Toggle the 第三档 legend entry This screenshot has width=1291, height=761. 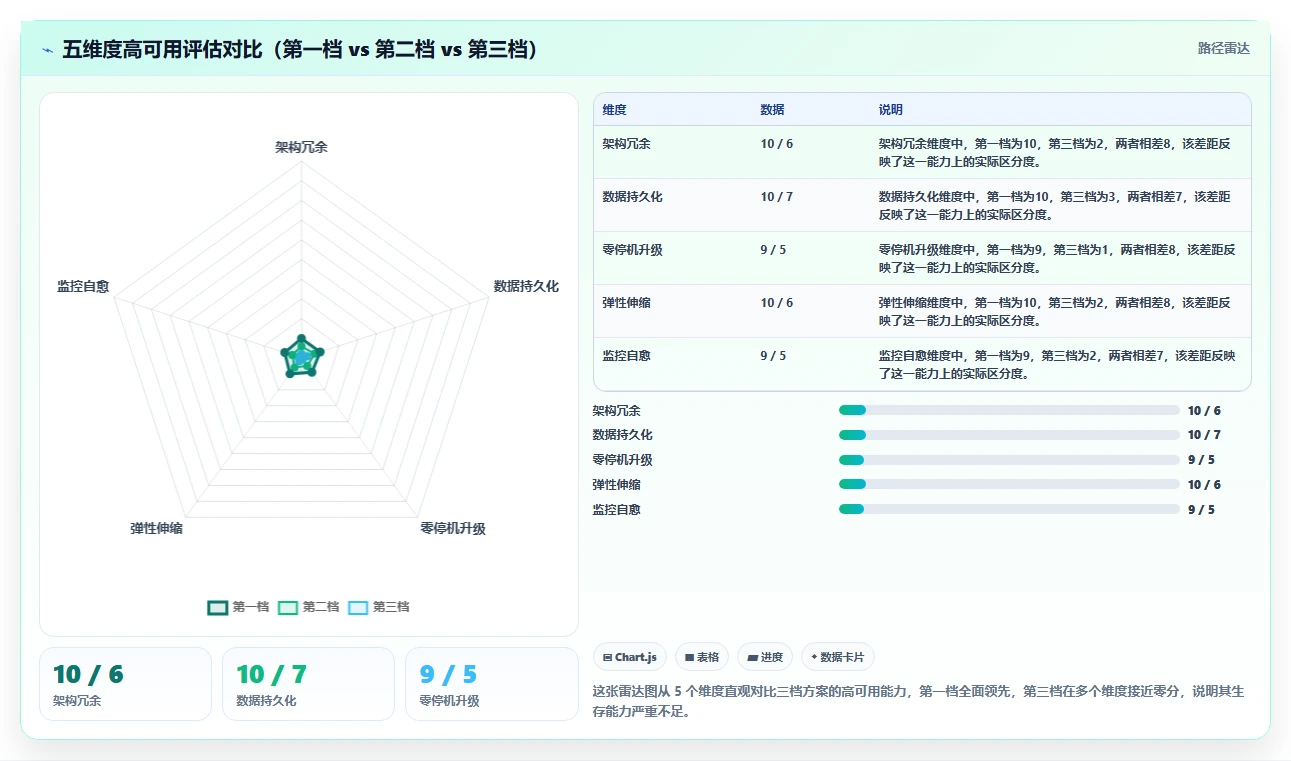tap(379, 607)
